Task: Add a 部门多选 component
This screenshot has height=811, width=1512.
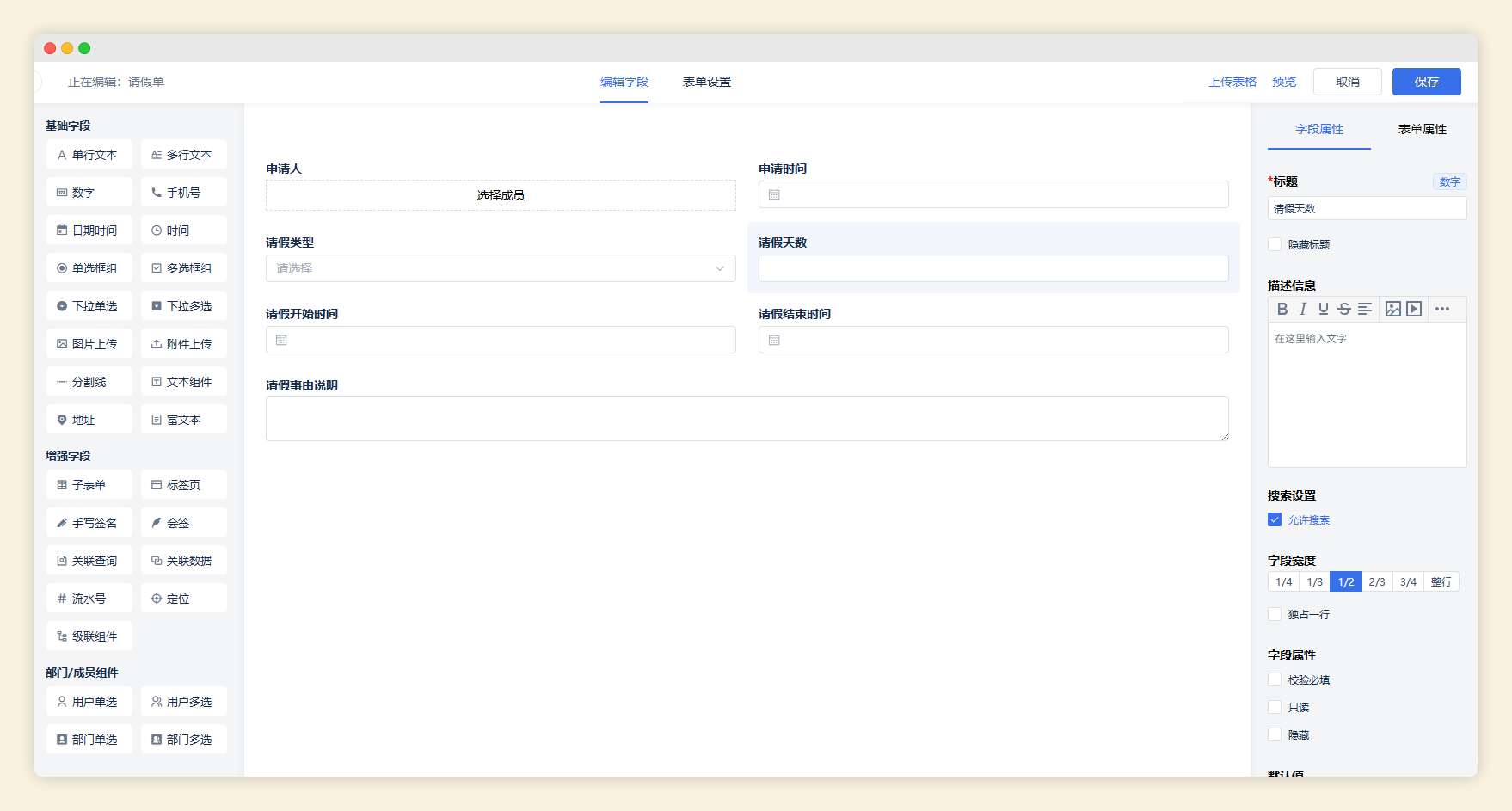Action: point(184,740)
